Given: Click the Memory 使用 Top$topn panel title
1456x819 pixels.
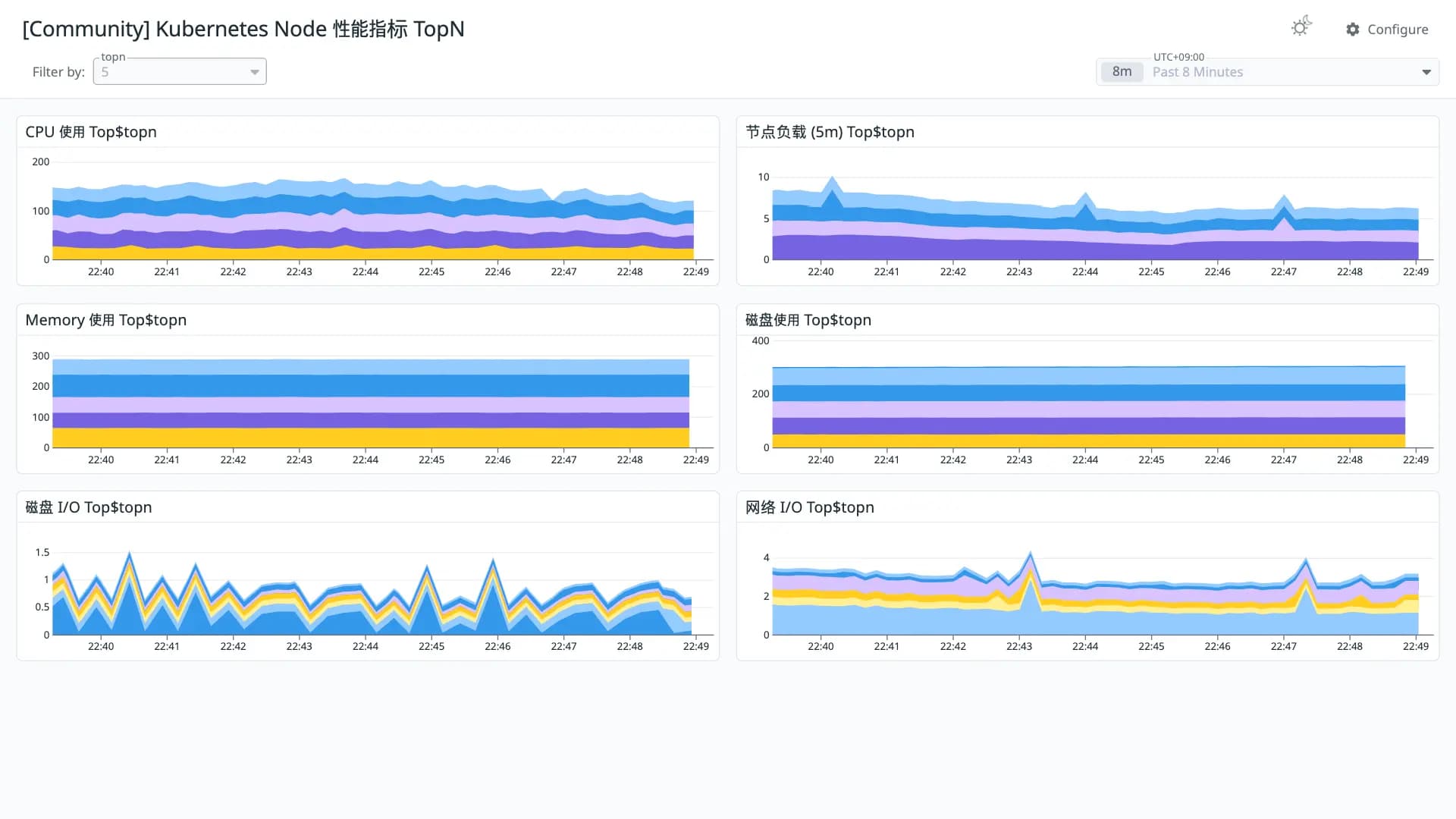Looking at the screenshot, I should 106,320.
